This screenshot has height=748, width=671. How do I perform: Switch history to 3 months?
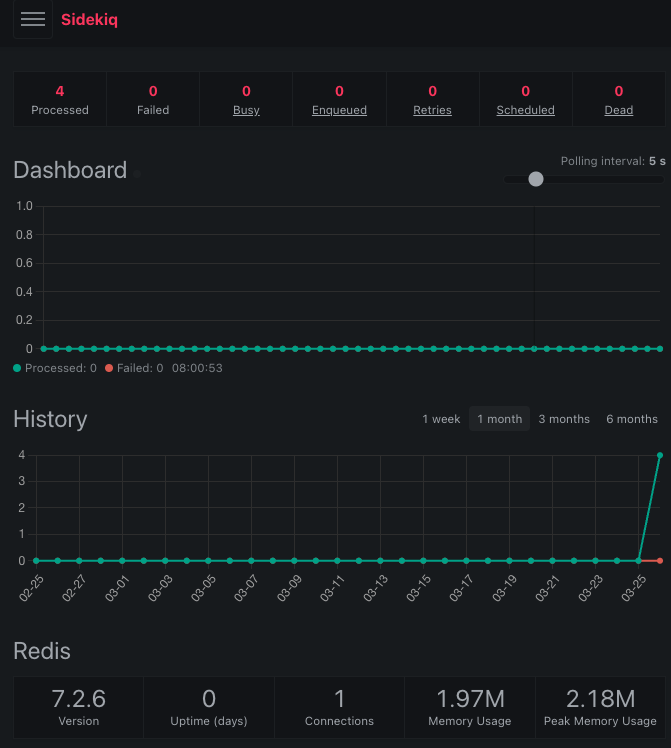click(x=564, y=419)
